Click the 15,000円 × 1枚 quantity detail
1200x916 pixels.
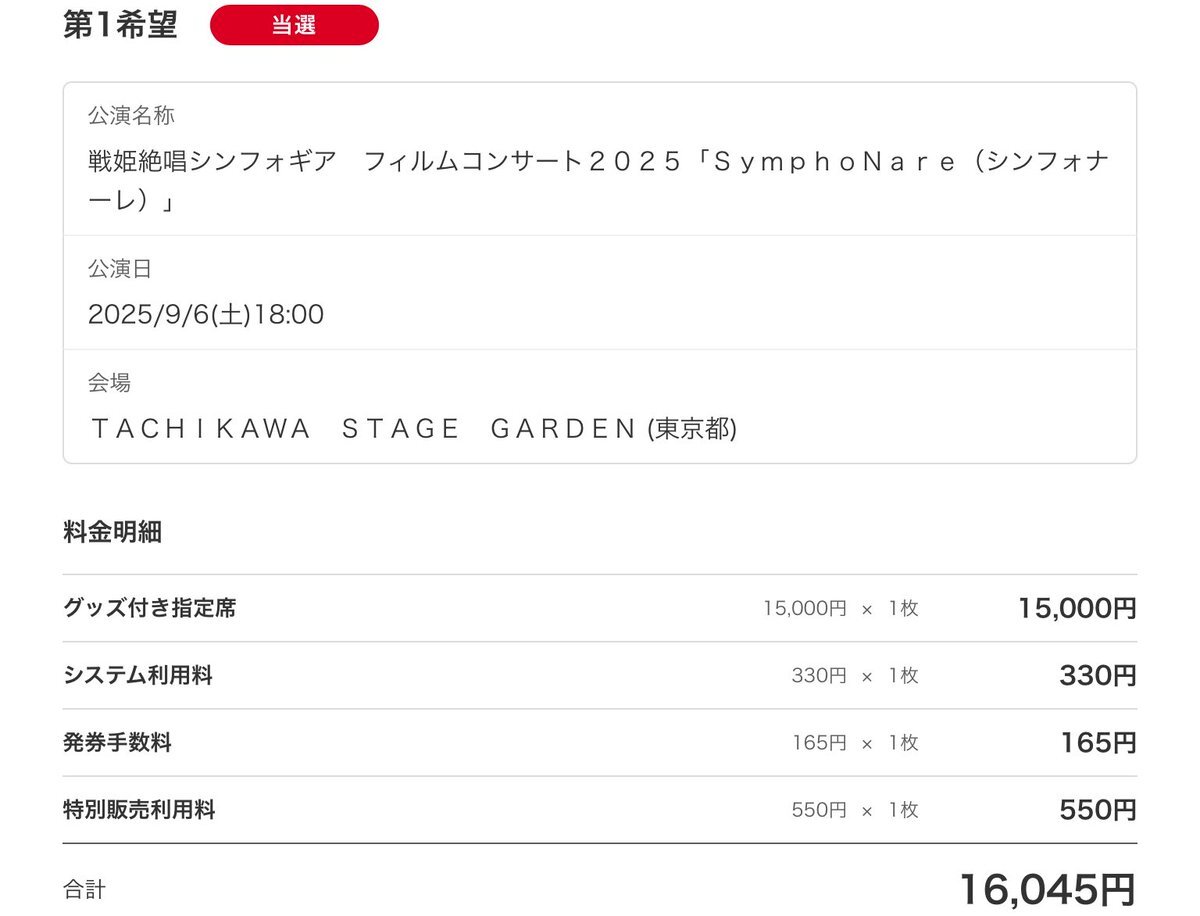tap(840, 608)
